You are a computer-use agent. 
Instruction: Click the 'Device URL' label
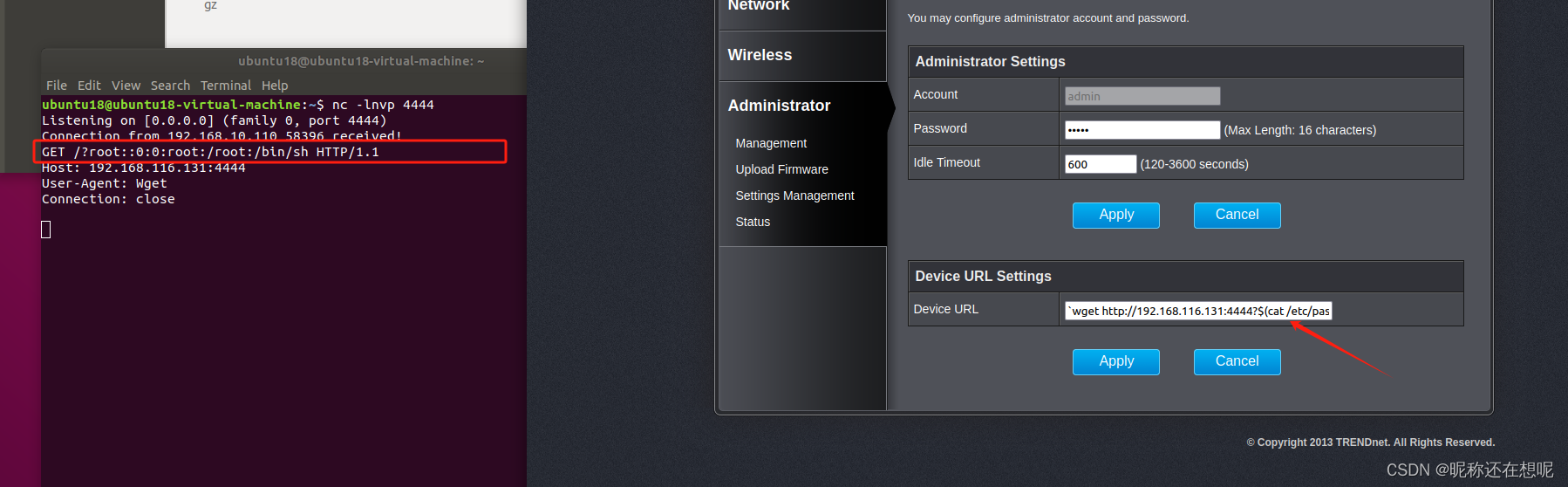click(945, 309)
